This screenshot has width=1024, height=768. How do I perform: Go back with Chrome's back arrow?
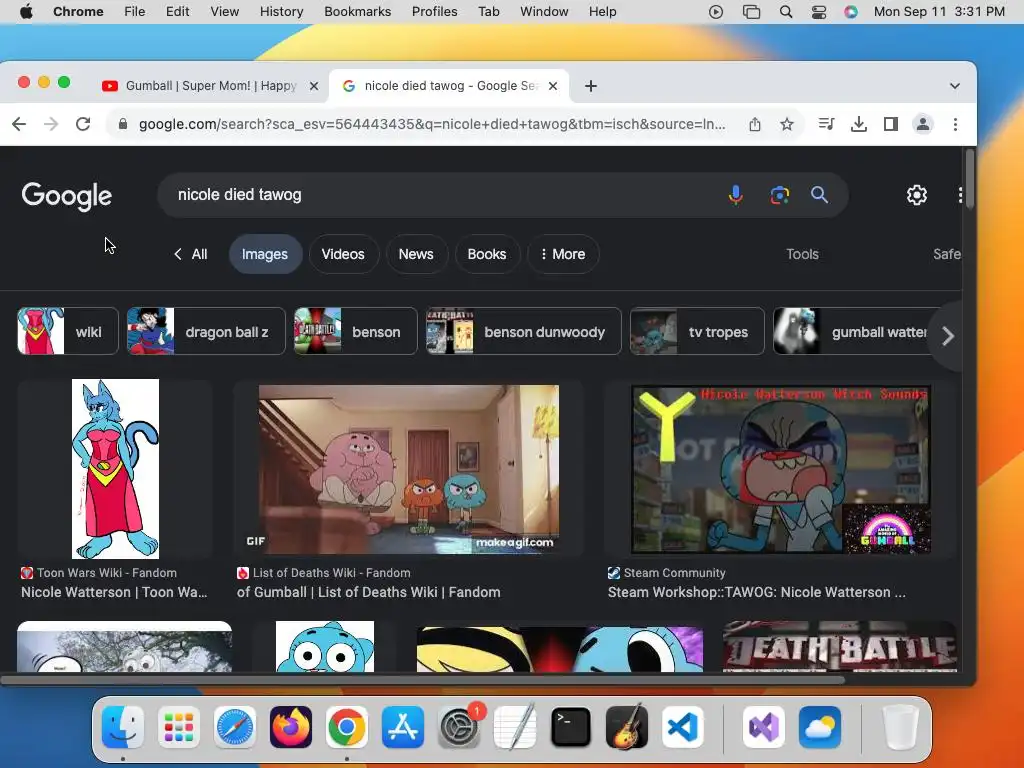pyautogui.click(x=19, y=124)
